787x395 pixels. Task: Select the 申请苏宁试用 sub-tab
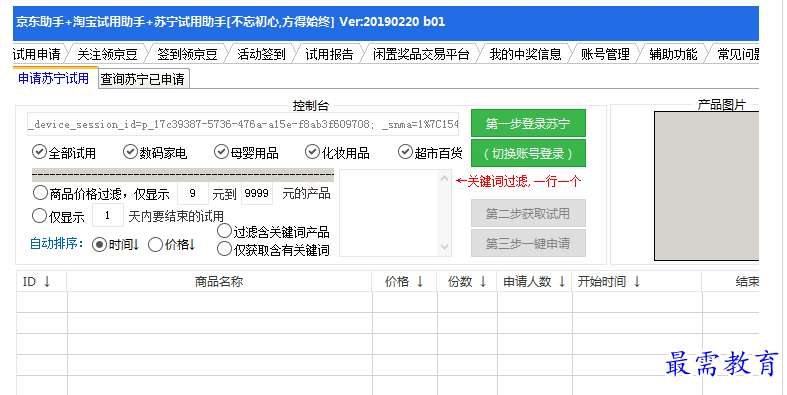54,78
